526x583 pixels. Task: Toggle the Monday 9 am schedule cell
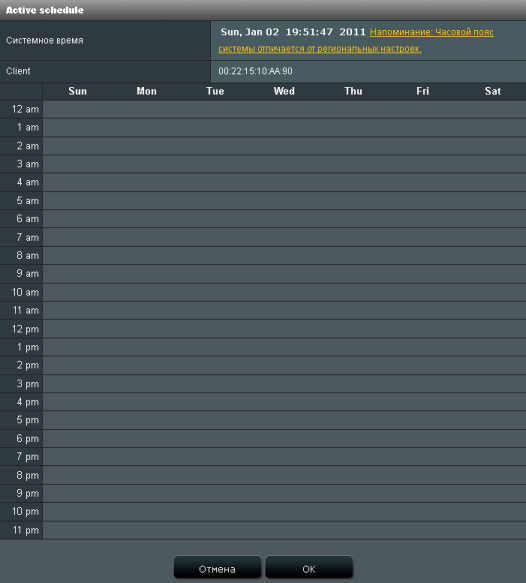click(146, 274)
